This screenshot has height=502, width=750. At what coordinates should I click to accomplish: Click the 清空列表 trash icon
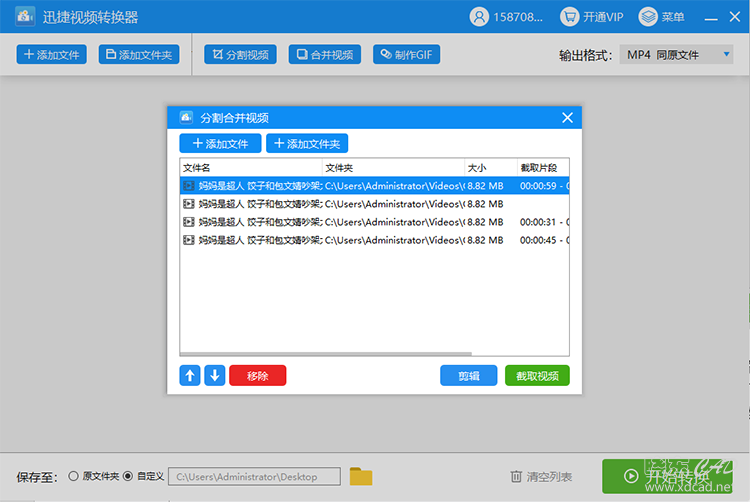pos(516,477)
